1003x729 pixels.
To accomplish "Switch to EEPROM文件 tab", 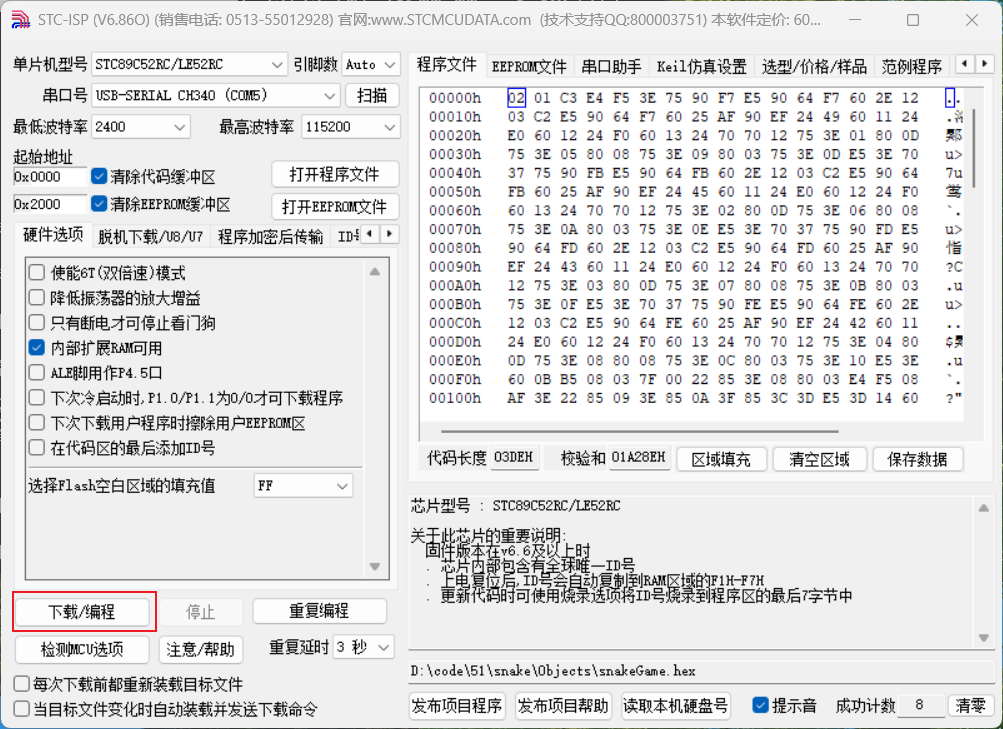I will coord(529,67).
